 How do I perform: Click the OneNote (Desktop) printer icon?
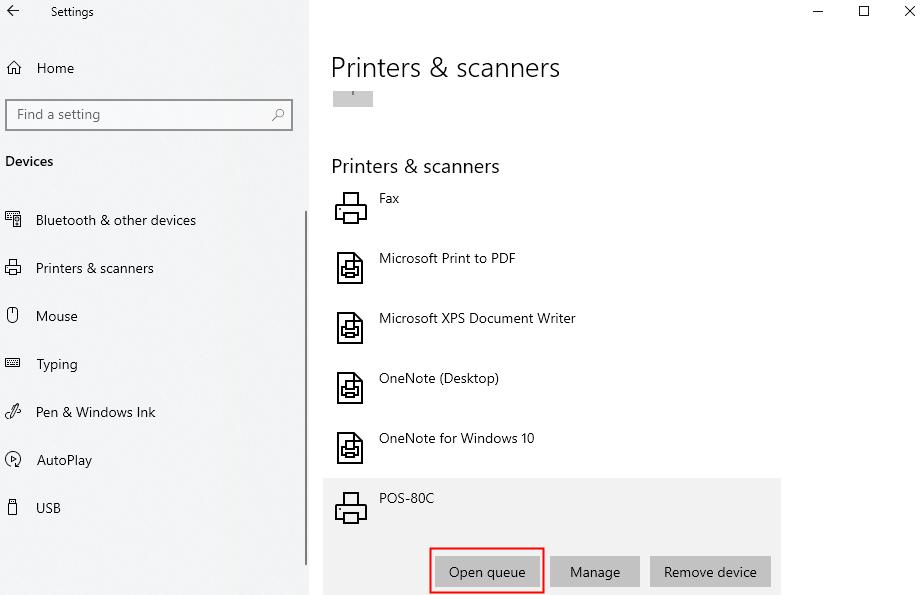point(350,387)
